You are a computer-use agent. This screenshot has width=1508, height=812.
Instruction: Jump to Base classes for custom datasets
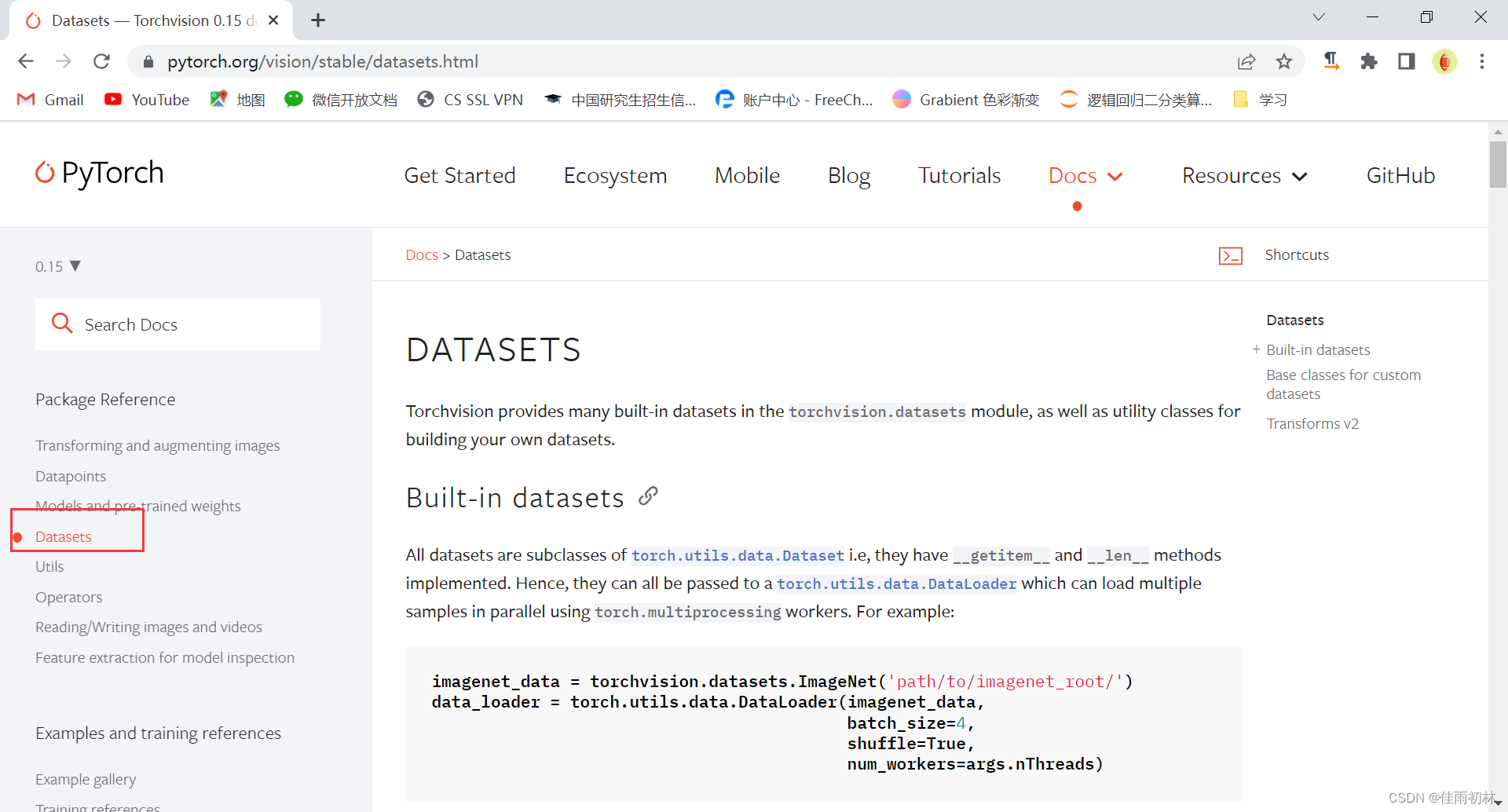pyautogui.click(x=1343, y=384)
